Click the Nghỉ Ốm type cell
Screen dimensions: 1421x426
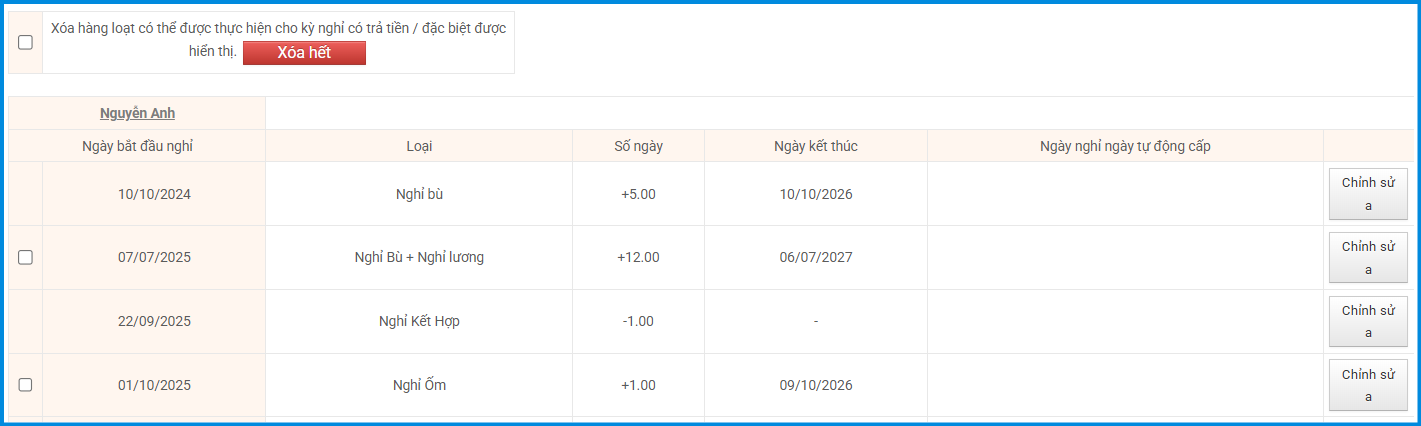[x=419, y=385]
